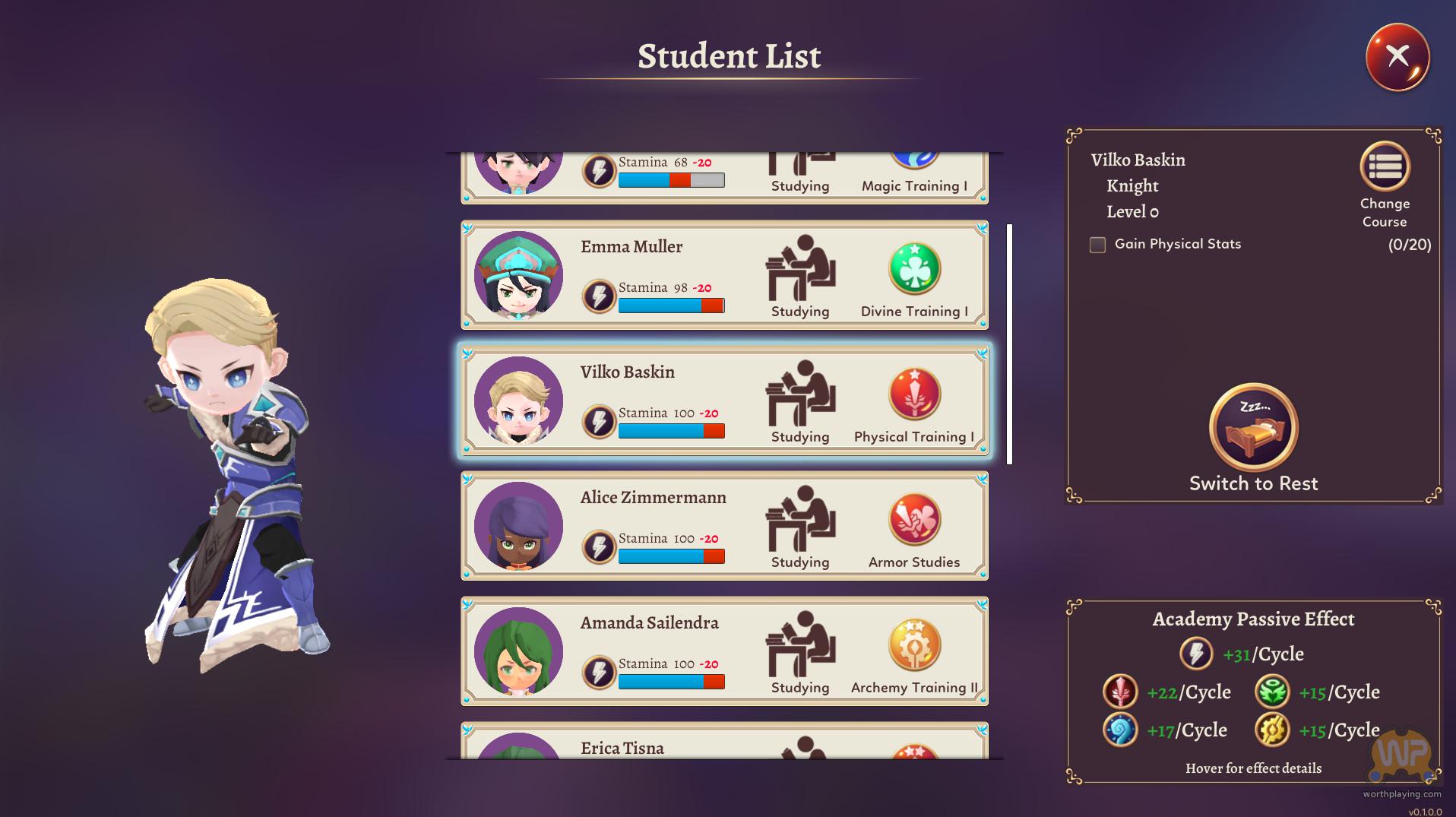Click Alice Zimmermann's Studying status icon
The height and width of the screenshot is (817, 1456).
(x=800, y=518)
